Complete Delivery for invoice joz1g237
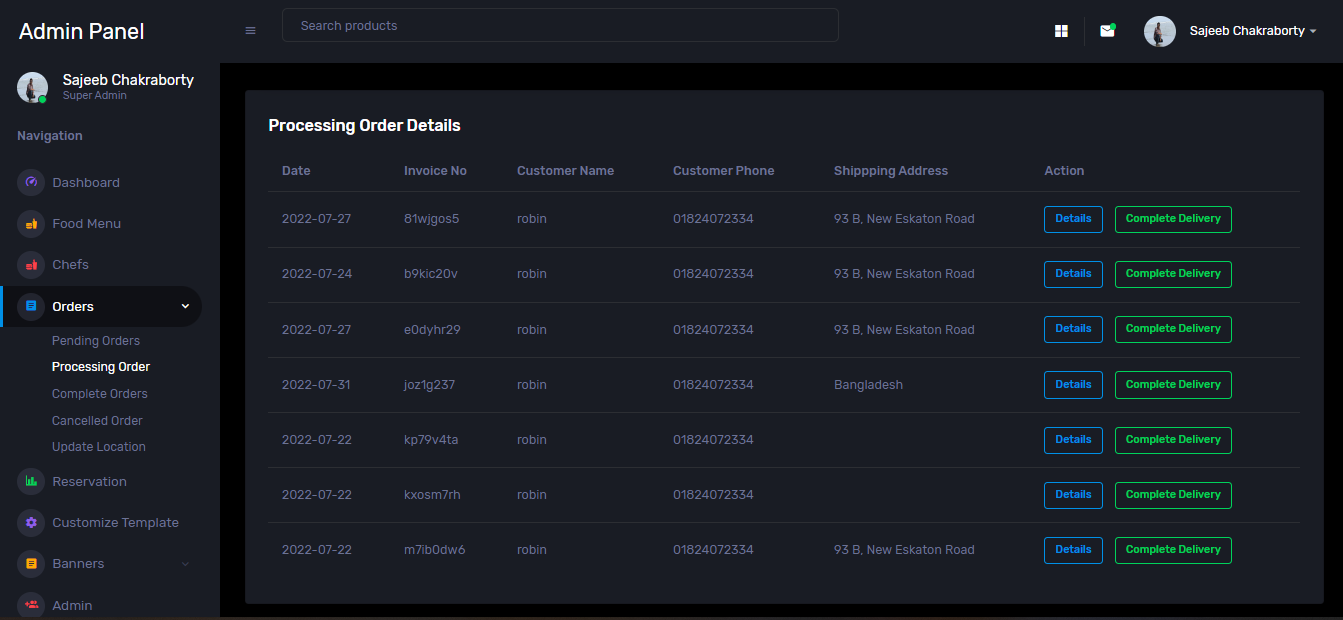The height and width of the screenshot is (620, 1343). point(1173,385)
